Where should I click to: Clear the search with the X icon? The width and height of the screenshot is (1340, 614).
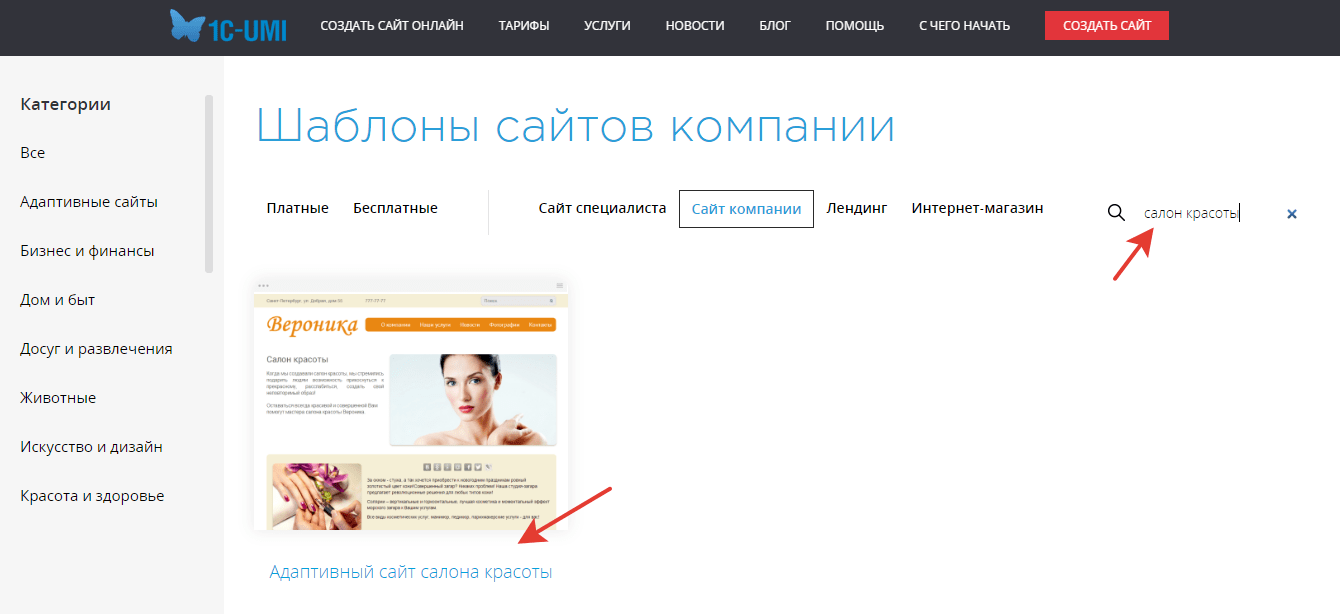[x=1292, y=214]
